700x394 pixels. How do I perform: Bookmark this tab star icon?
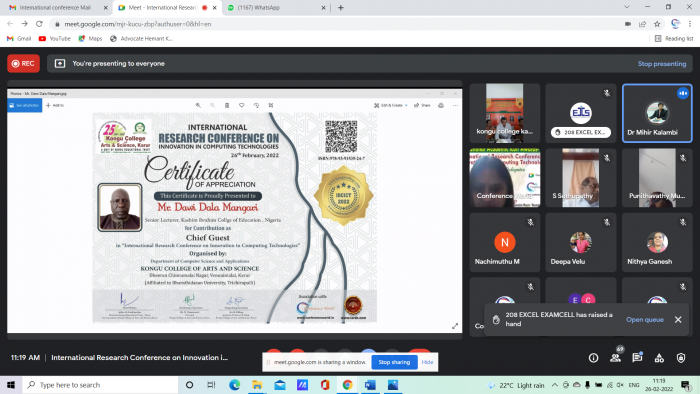657,24
